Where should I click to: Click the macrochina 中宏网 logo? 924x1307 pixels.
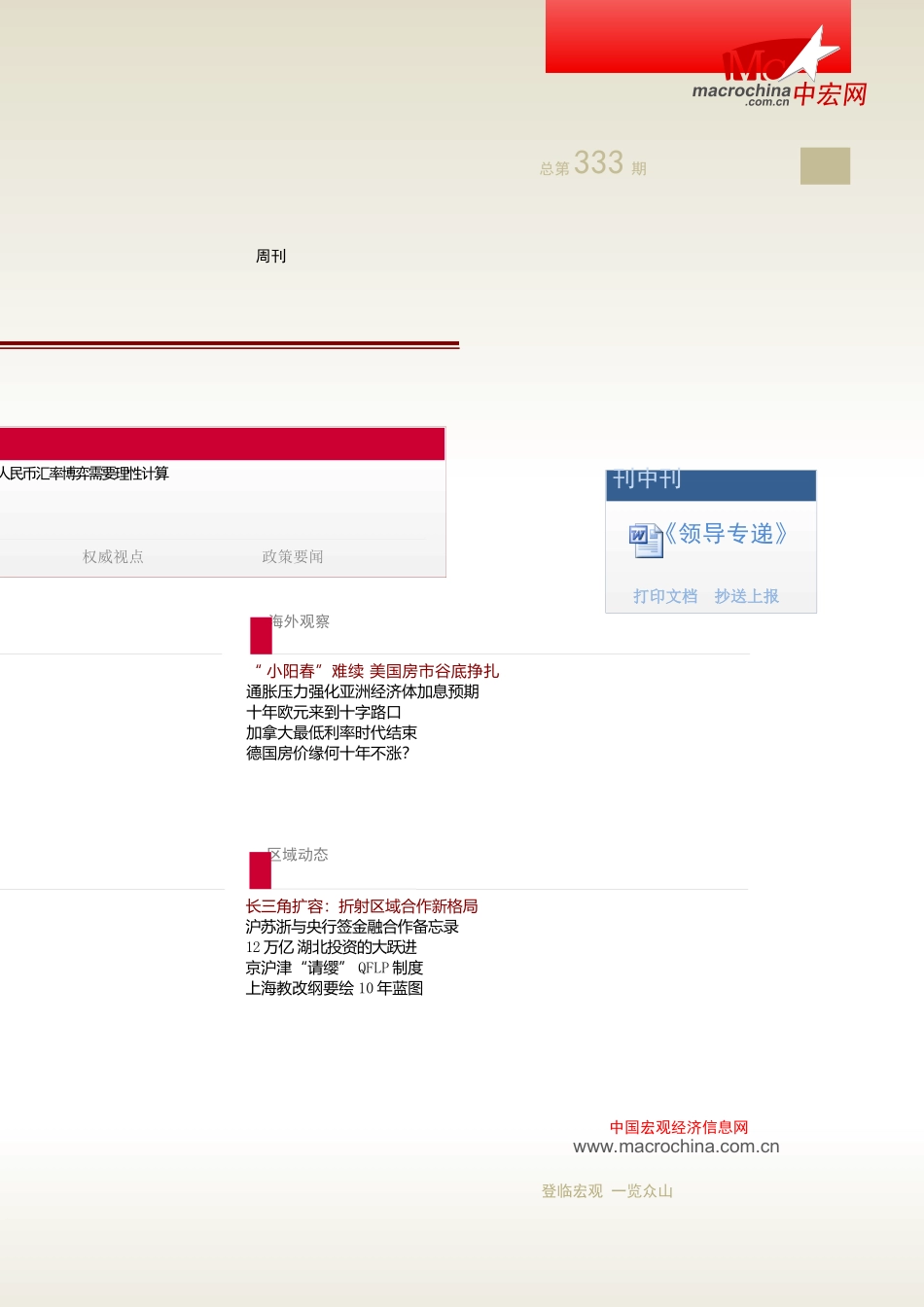tap(779, 68)
